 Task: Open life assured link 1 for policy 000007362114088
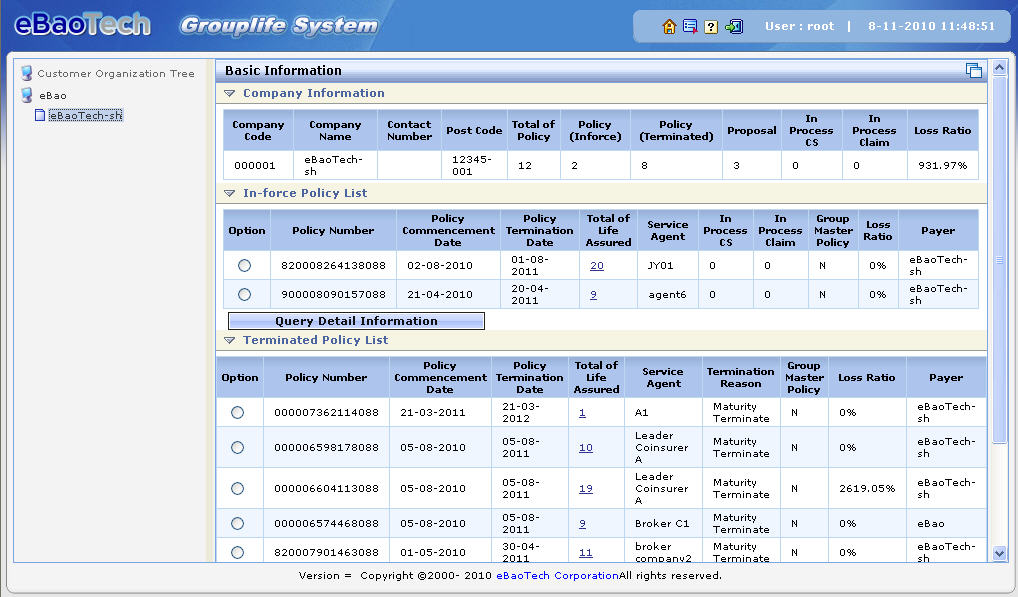coord(582,413)
